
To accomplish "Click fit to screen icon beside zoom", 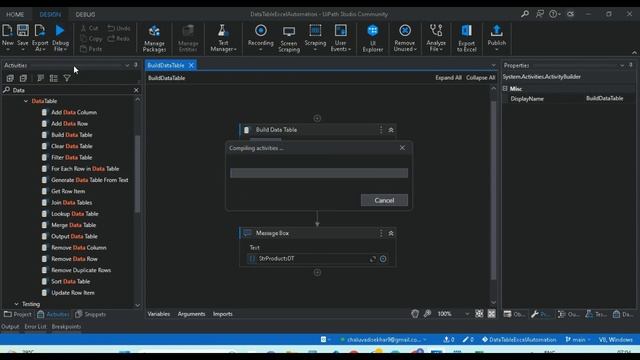I will coord(479,313).
